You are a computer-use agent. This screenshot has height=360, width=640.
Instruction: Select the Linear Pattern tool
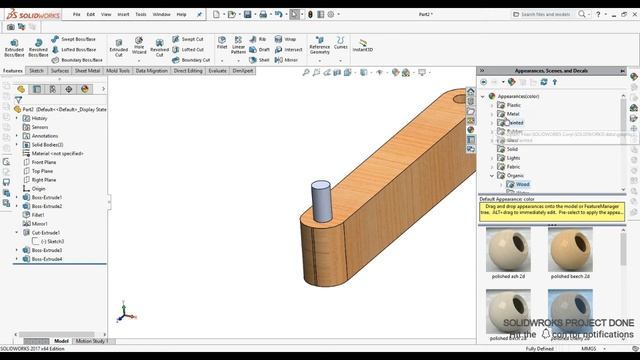click(x=238, y=45)
